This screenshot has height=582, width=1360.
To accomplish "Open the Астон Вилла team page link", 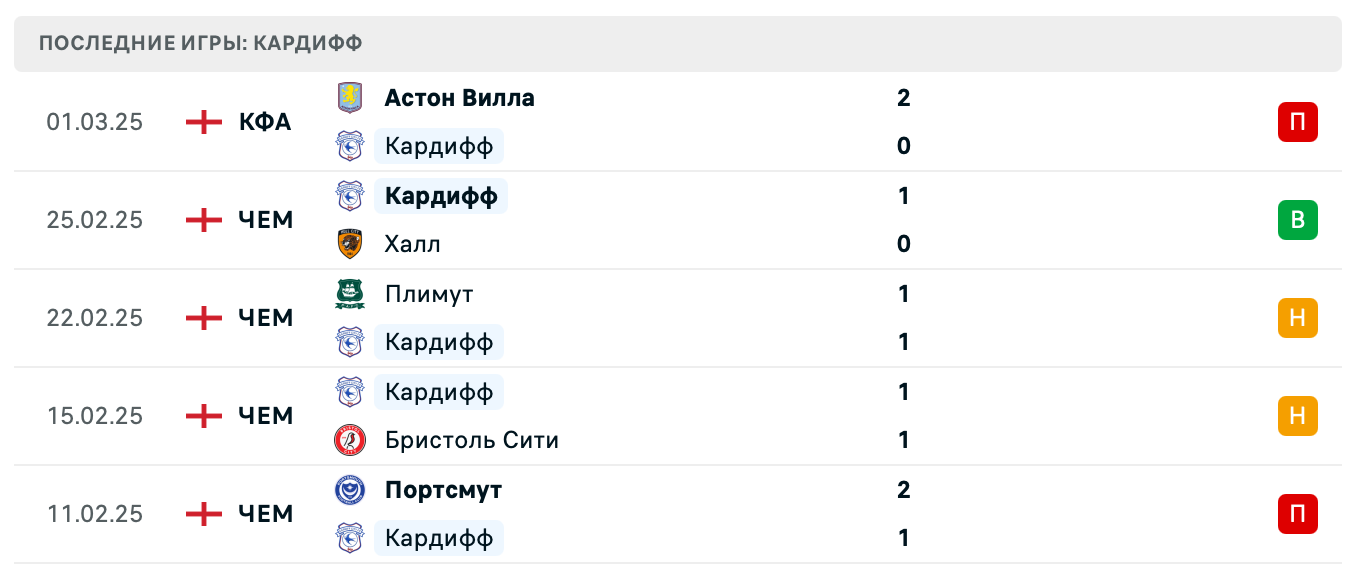I will (x=459, y=97).
